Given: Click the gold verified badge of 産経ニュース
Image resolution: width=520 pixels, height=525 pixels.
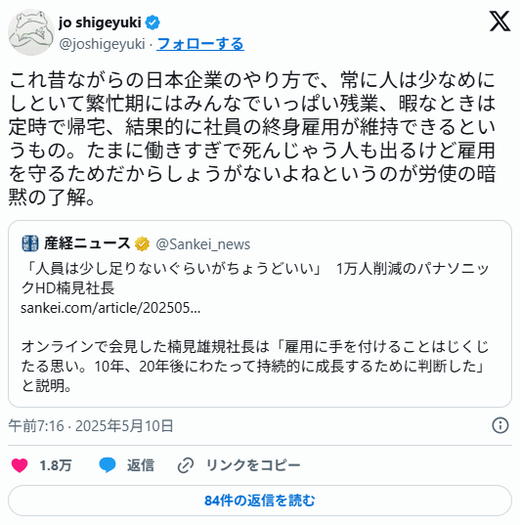Looking at the screenshot, I should (142, 244).
